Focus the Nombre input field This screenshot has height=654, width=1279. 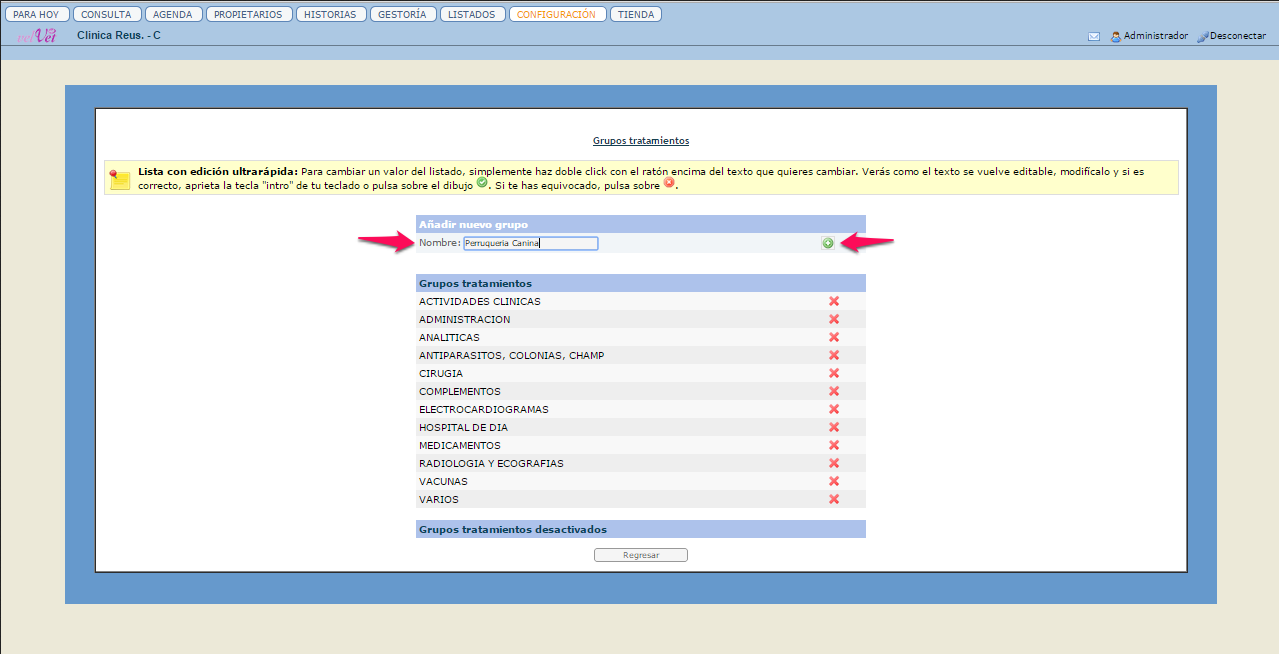530,243
